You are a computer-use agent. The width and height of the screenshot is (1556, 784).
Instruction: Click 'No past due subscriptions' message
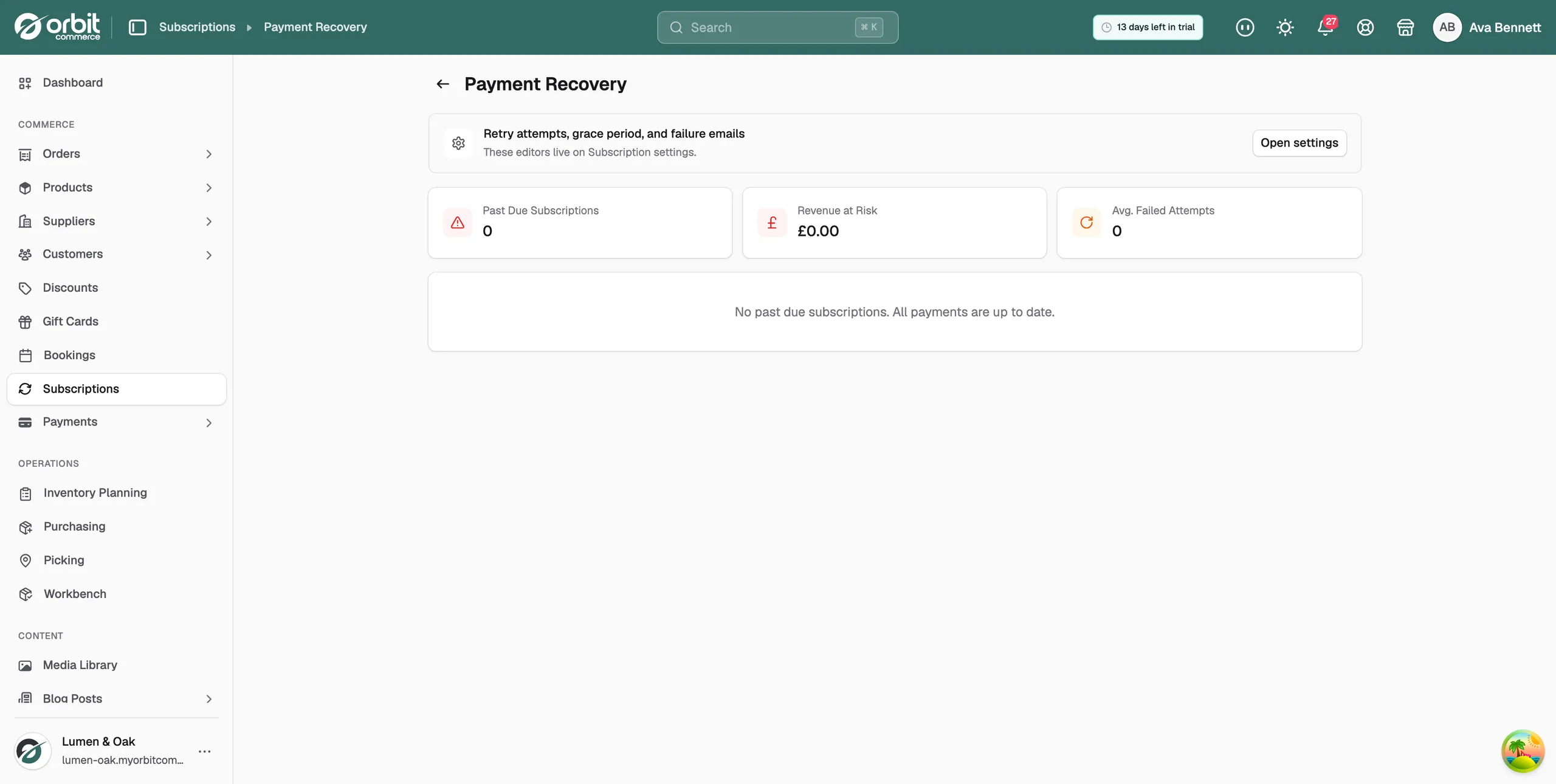point(894,312)
